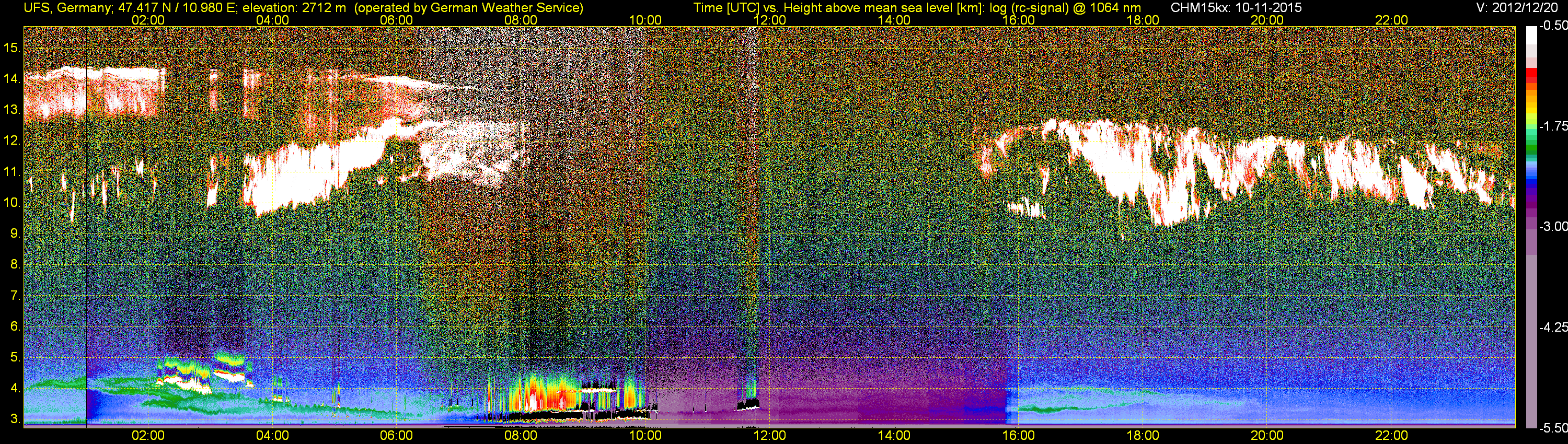Click the '04:00' label on the top time axis

272,19
